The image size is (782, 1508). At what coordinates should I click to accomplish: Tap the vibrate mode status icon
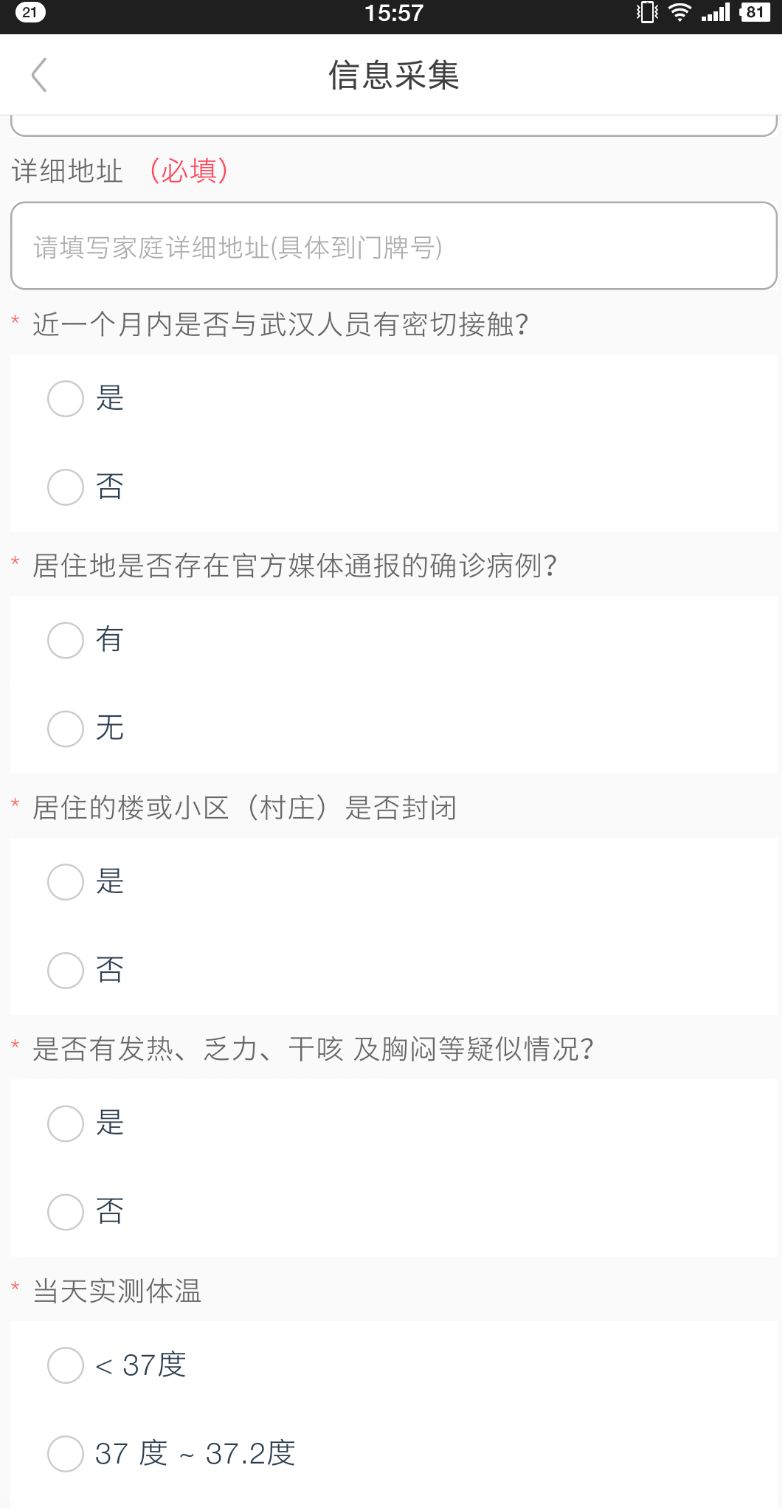[648, 13]
